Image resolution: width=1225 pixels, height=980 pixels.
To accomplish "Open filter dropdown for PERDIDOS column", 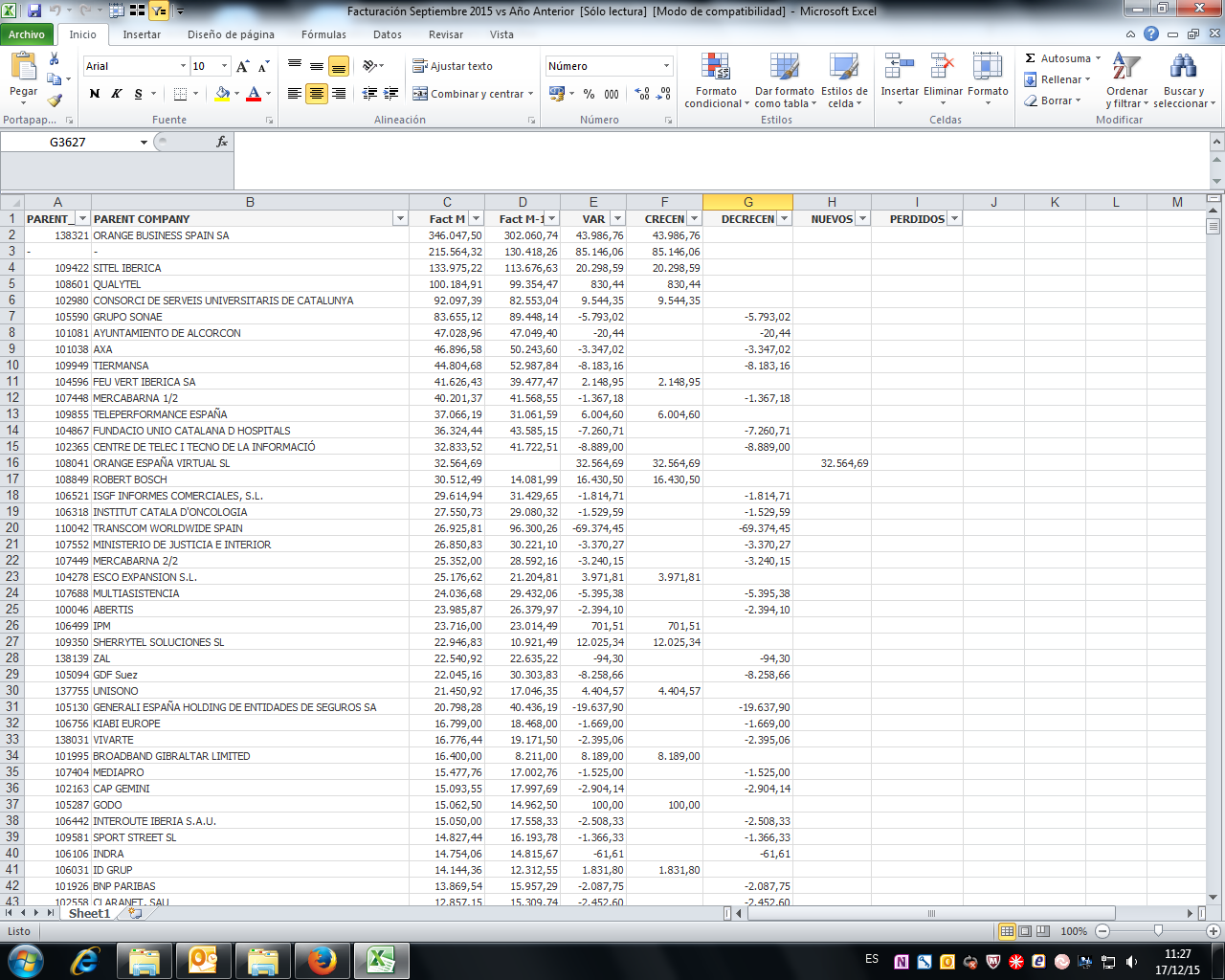I will (x=955, y=219).
